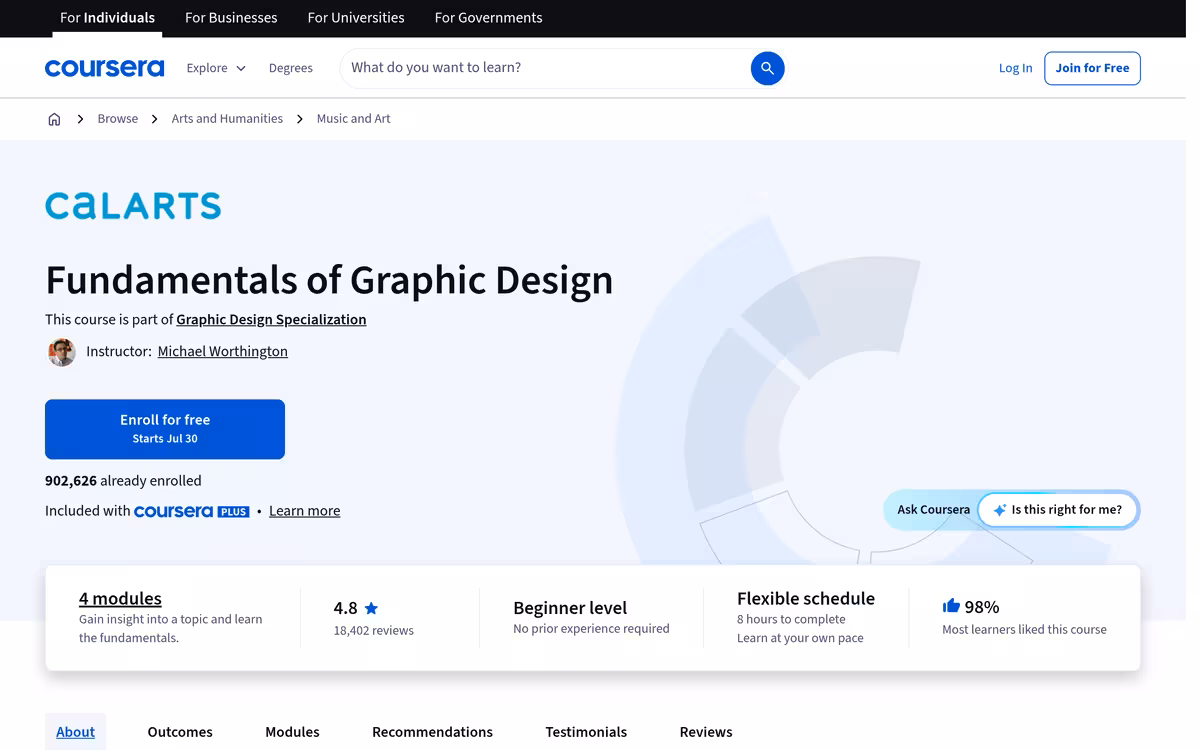This screenshot has height=750, width=1200.
Task: Click the Fundamentals of Graphic Design title
Action: coord(329,280)
